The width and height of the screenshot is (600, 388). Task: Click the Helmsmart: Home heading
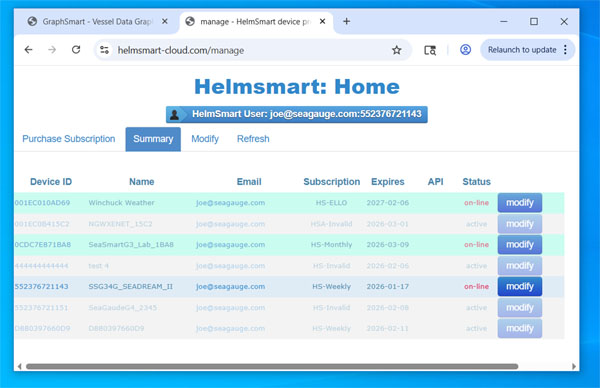(x=297, y=86)
